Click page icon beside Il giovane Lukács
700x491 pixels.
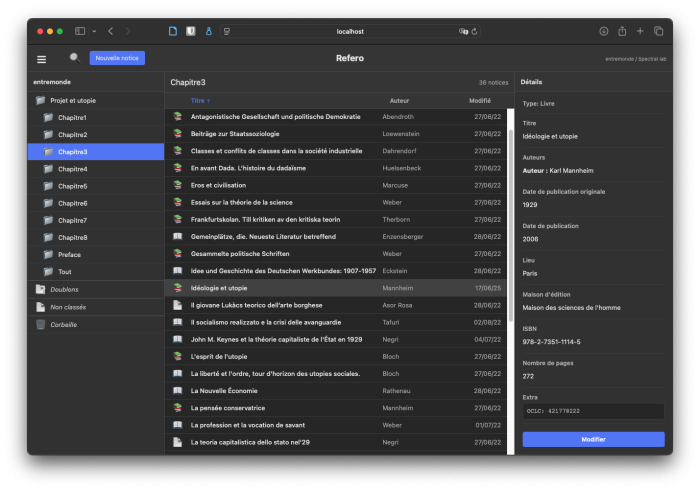(x=177, y=305)
